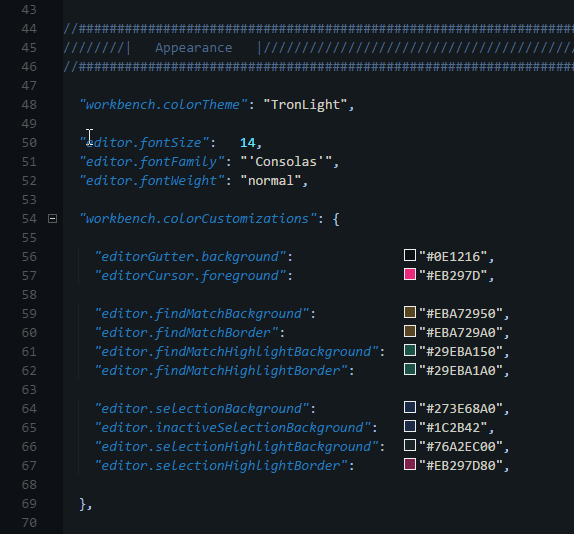Viewport: 574px width, 534px height.
Task: Click the "editor.findMatchHighlightBackground" key
Action: (236, 352)
